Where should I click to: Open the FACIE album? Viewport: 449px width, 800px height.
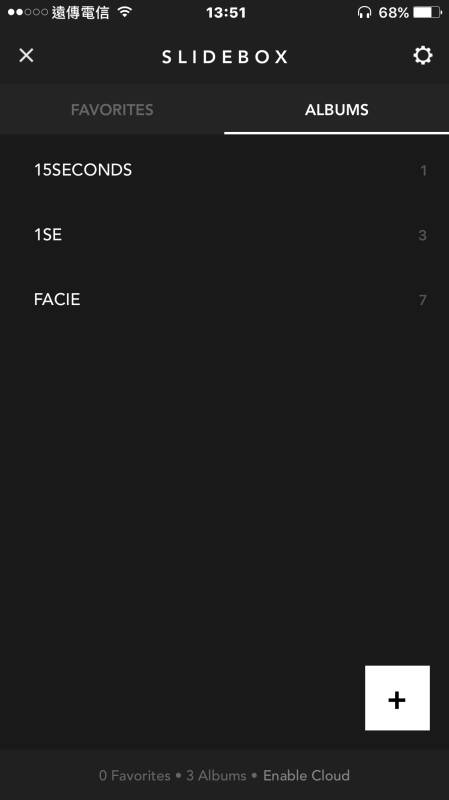pyautogui.click(x=224, y=299)
